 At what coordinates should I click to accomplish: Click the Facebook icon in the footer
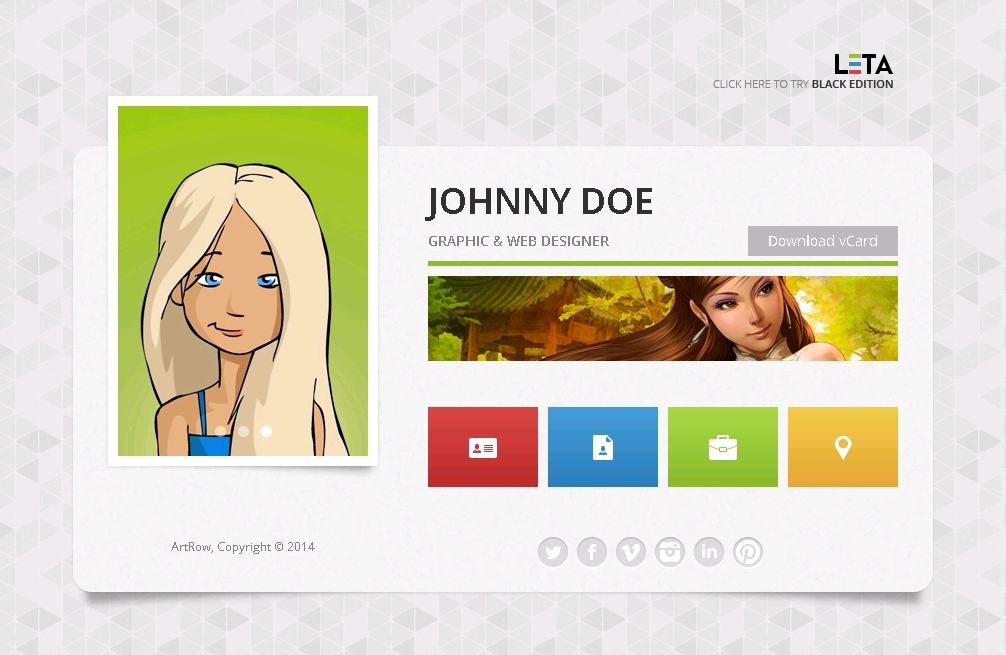[592, 552]
